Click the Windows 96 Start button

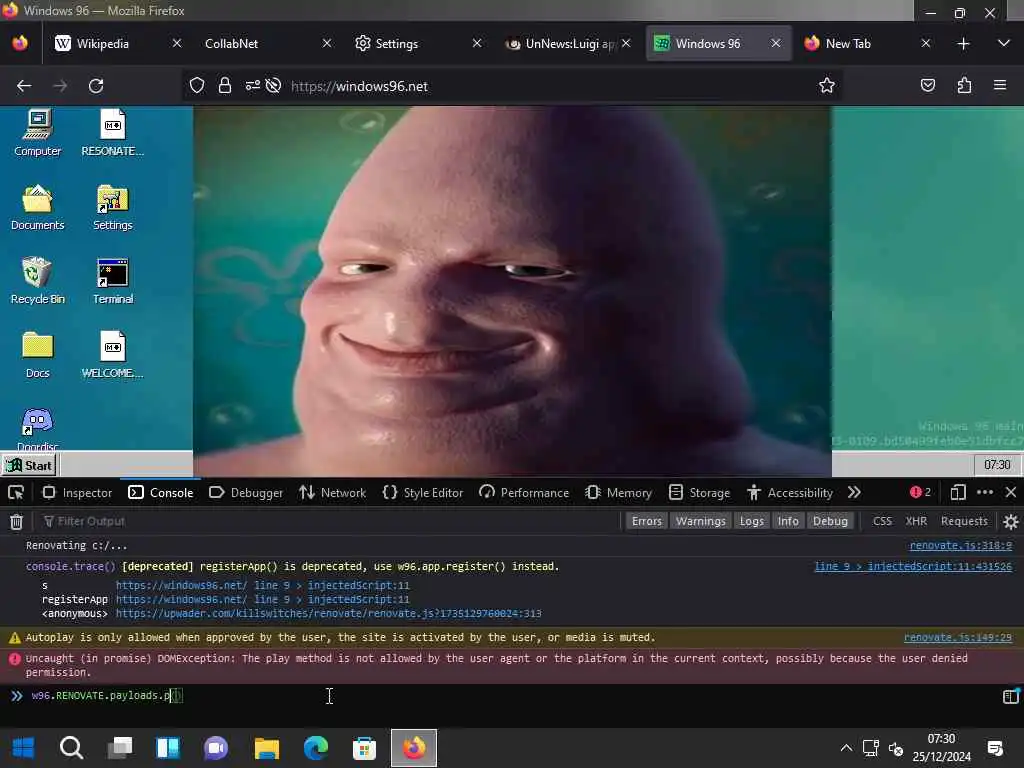[x=29, y=465]
